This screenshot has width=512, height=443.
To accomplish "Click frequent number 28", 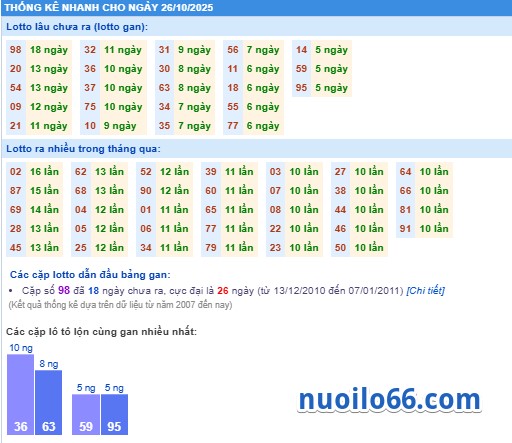I will (x=16, y=229).
